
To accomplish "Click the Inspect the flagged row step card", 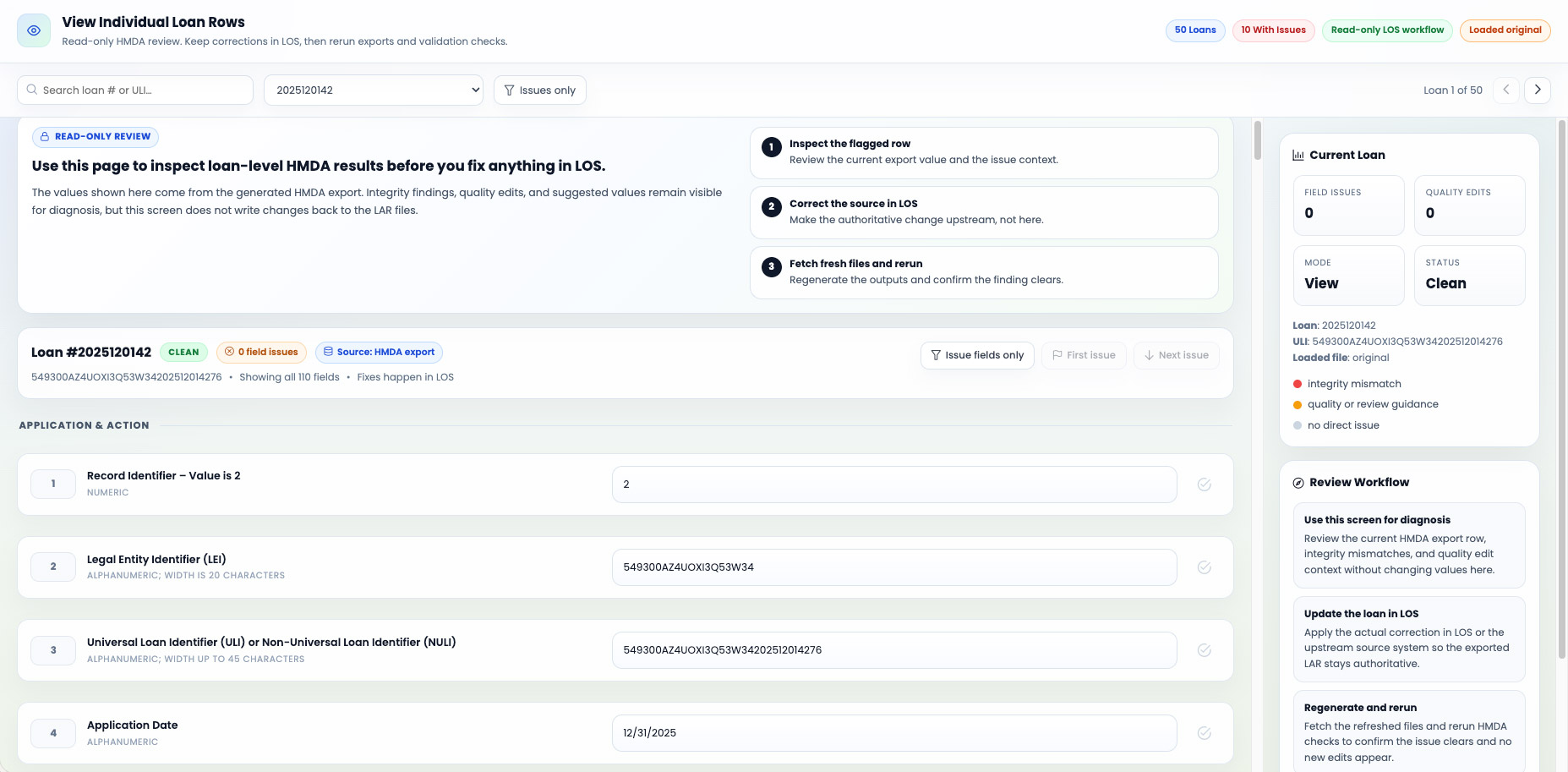I will coord(984,152).
